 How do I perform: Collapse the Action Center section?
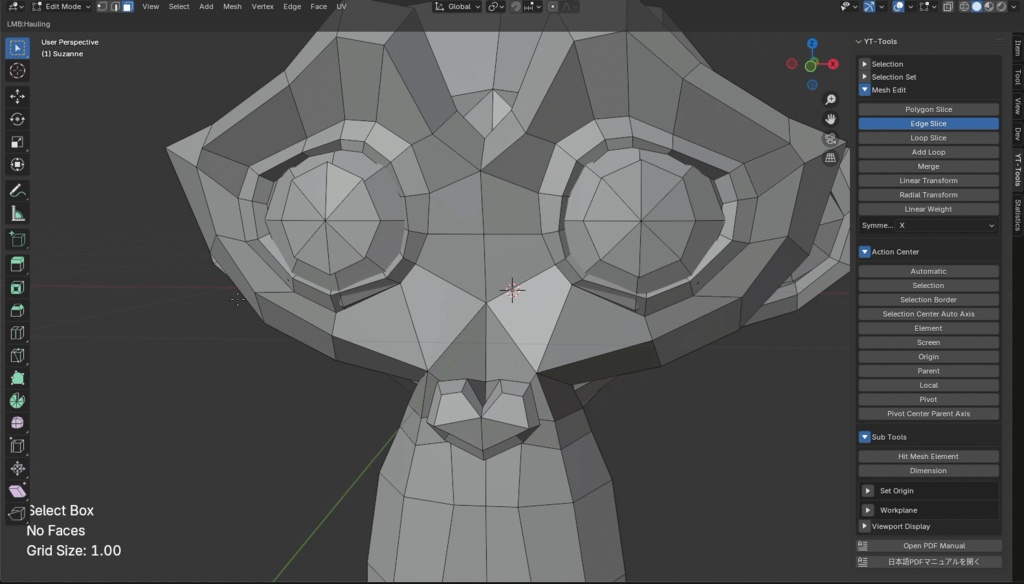tap(864, 251)
